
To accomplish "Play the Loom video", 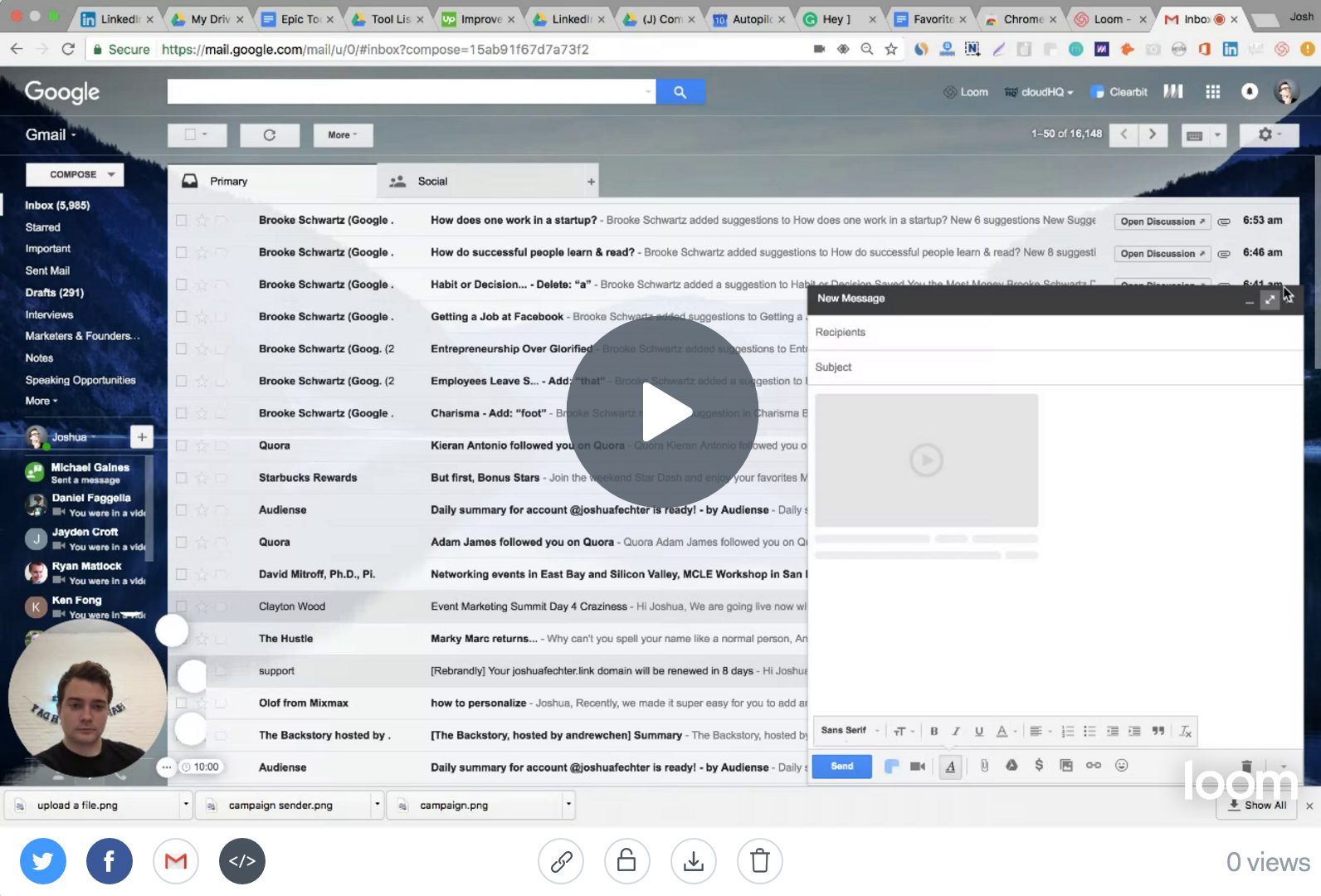I will (x=662, y=412).
